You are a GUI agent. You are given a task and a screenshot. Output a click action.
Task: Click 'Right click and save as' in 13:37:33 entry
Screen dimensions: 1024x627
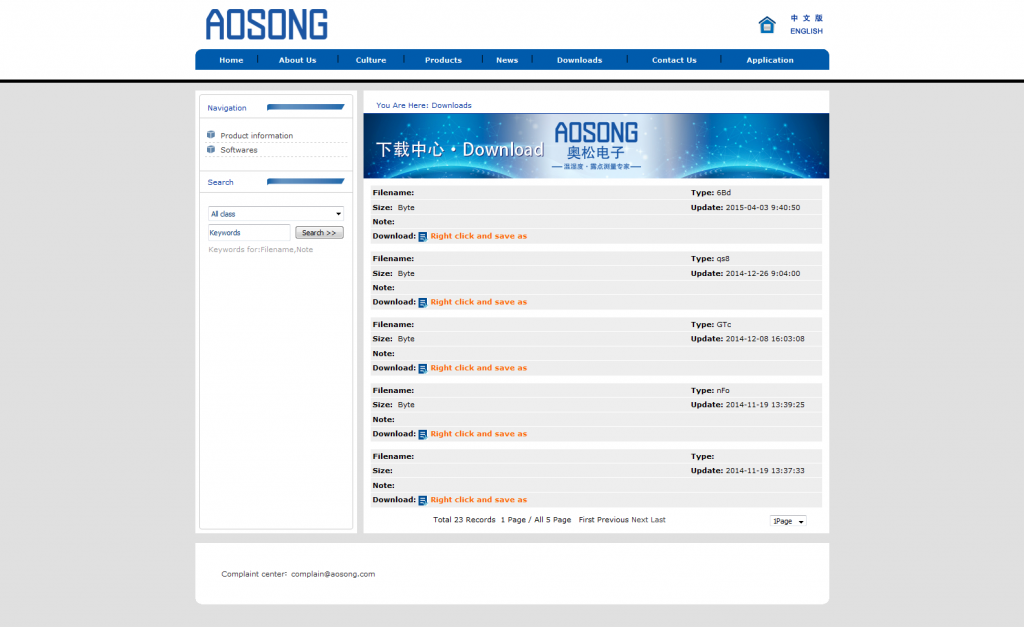(x=479, y=500)
